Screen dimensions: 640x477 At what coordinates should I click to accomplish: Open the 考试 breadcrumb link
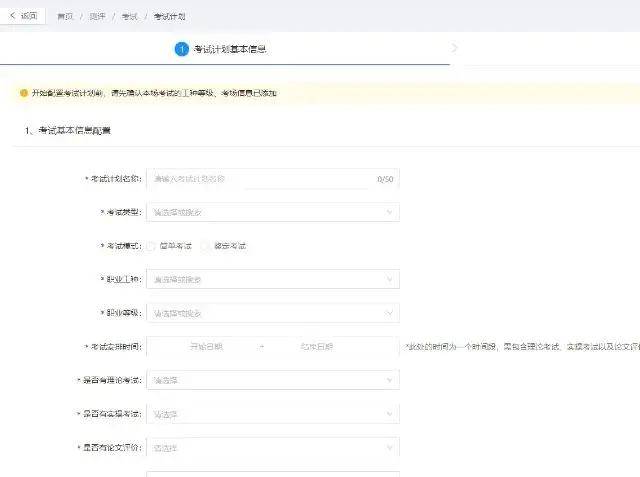129,16
